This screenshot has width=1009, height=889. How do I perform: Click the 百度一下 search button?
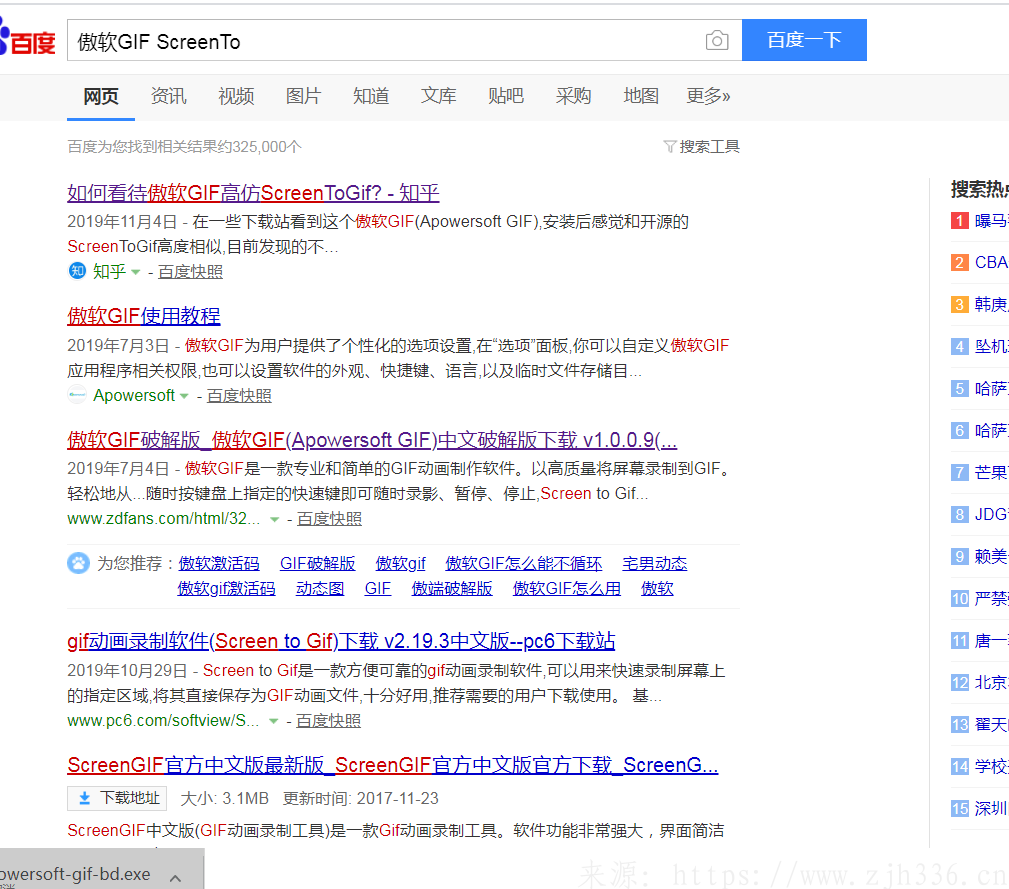(804, 40)
